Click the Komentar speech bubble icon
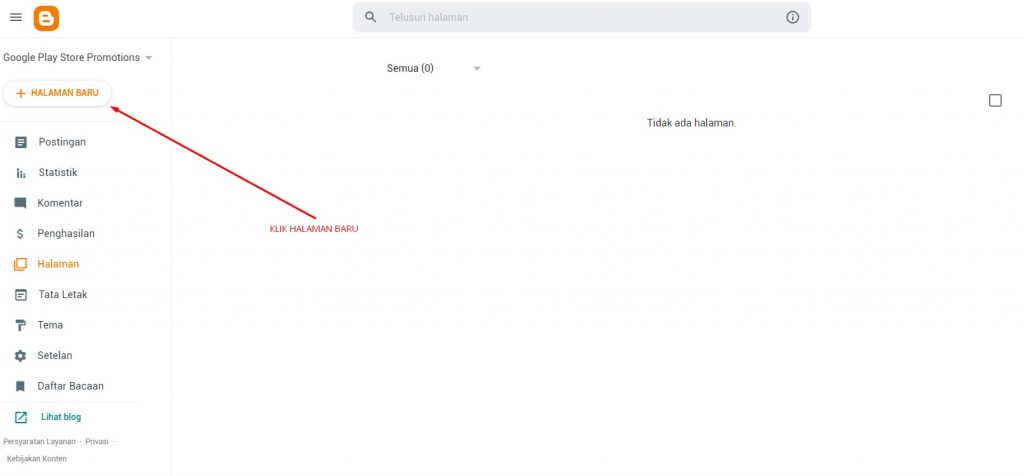This screenshot has width=1024, height=476. pyautogui.click(x=21, y=203)
